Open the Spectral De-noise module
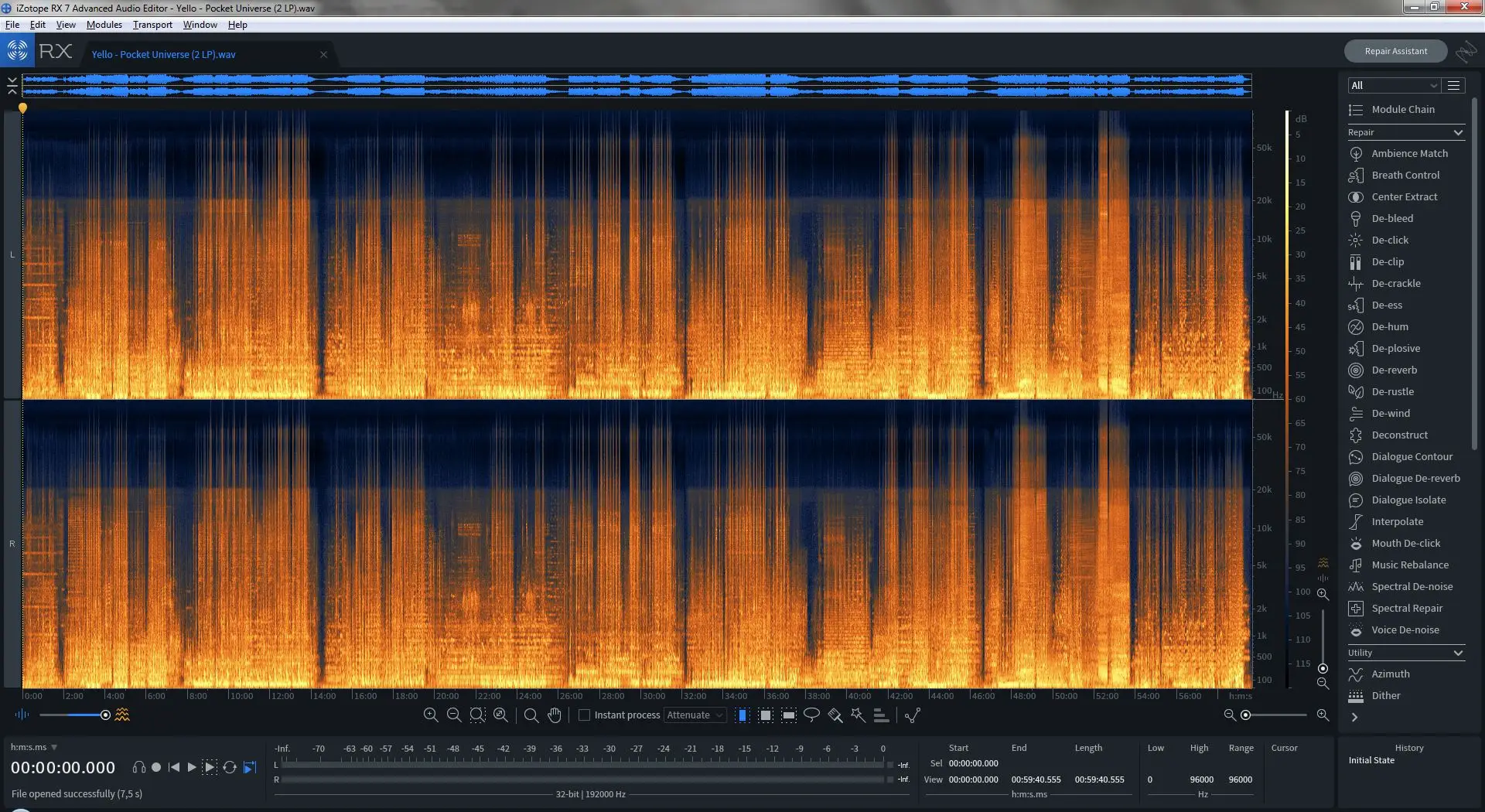 pyautogui.click(x=1406, y=586)
